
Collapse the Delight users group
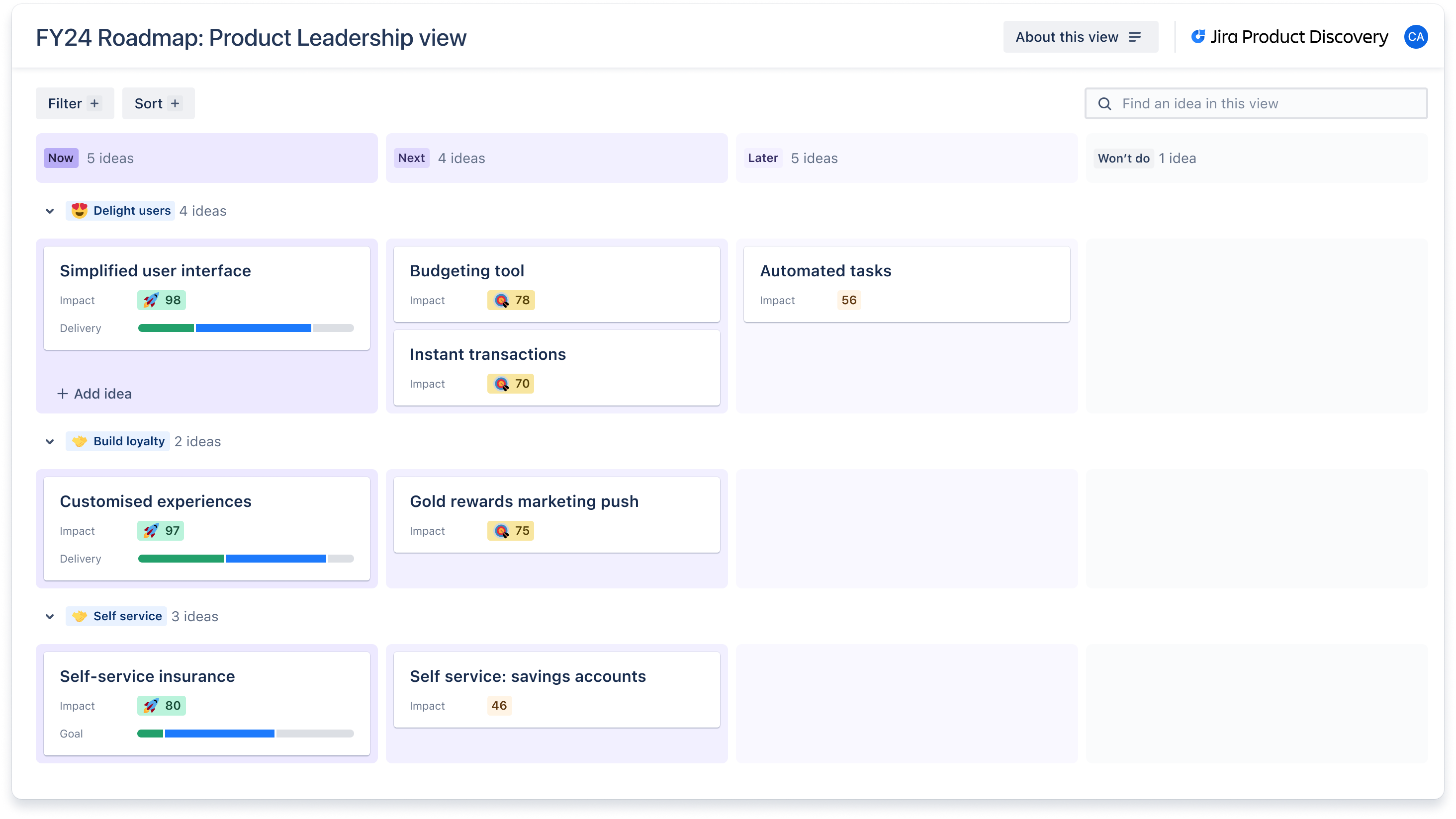50,211
